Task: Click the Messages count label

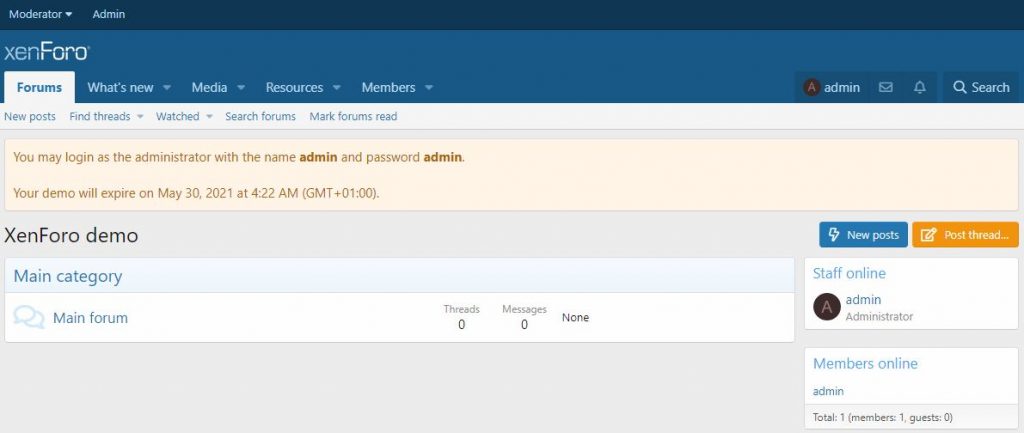Action: tap(524, 309)
